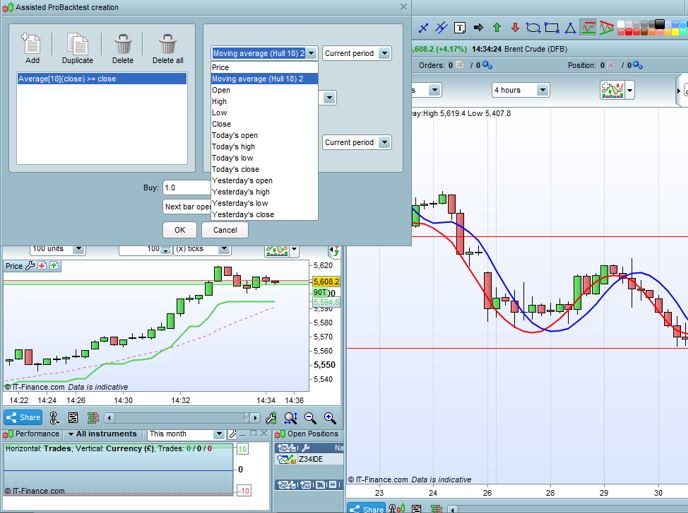Click wrench icon in Performance panel header
Screen dimensions: 688x513
coord(232,434)
